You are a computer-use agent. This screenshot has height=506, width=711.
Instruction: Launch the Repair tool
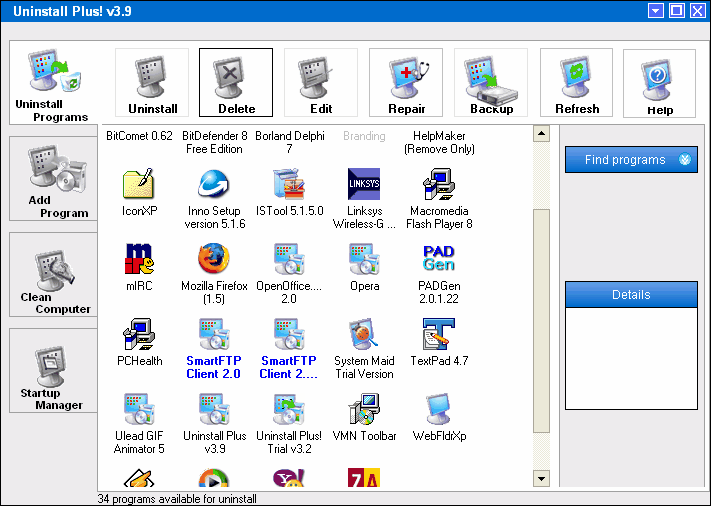[406, 83]
